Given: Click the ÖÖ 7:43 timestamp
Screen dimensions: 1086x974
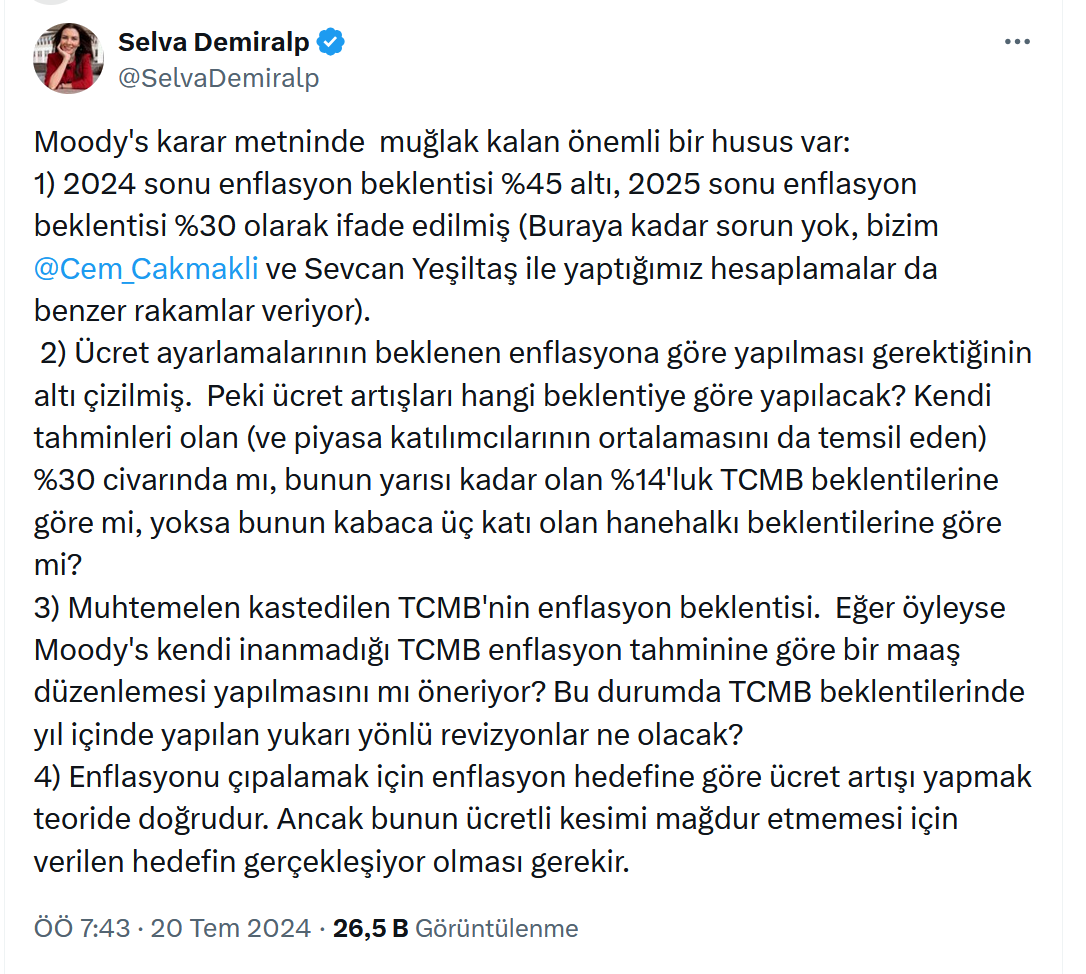Looking at the screenshot, I should click(x=82, y=928).
